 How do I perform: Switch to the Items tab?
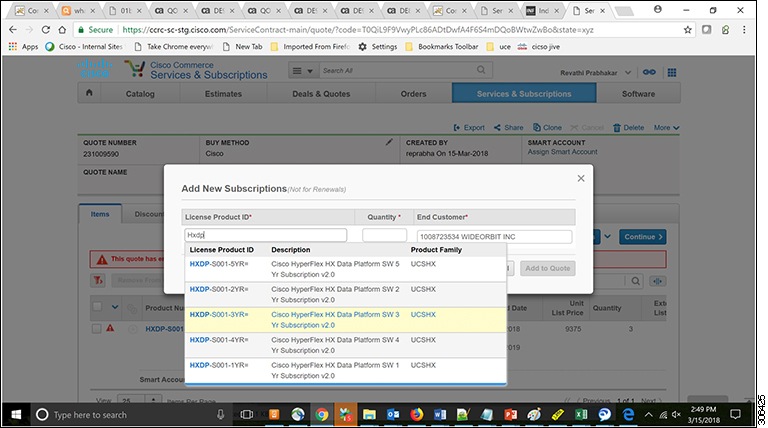(x=100, y=214)
